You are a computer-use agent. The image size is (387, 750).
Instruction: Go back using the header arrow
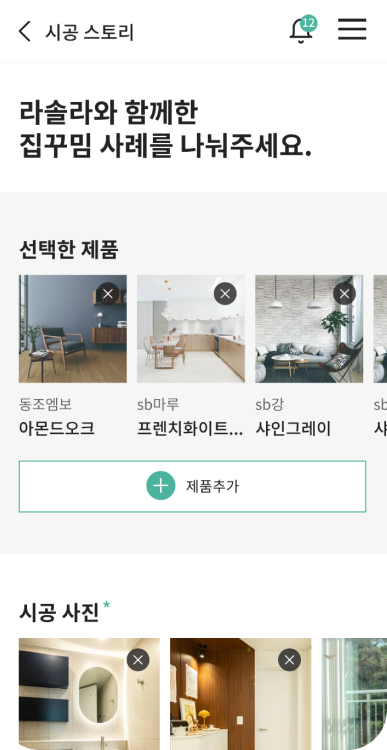(x=25, y=32)
